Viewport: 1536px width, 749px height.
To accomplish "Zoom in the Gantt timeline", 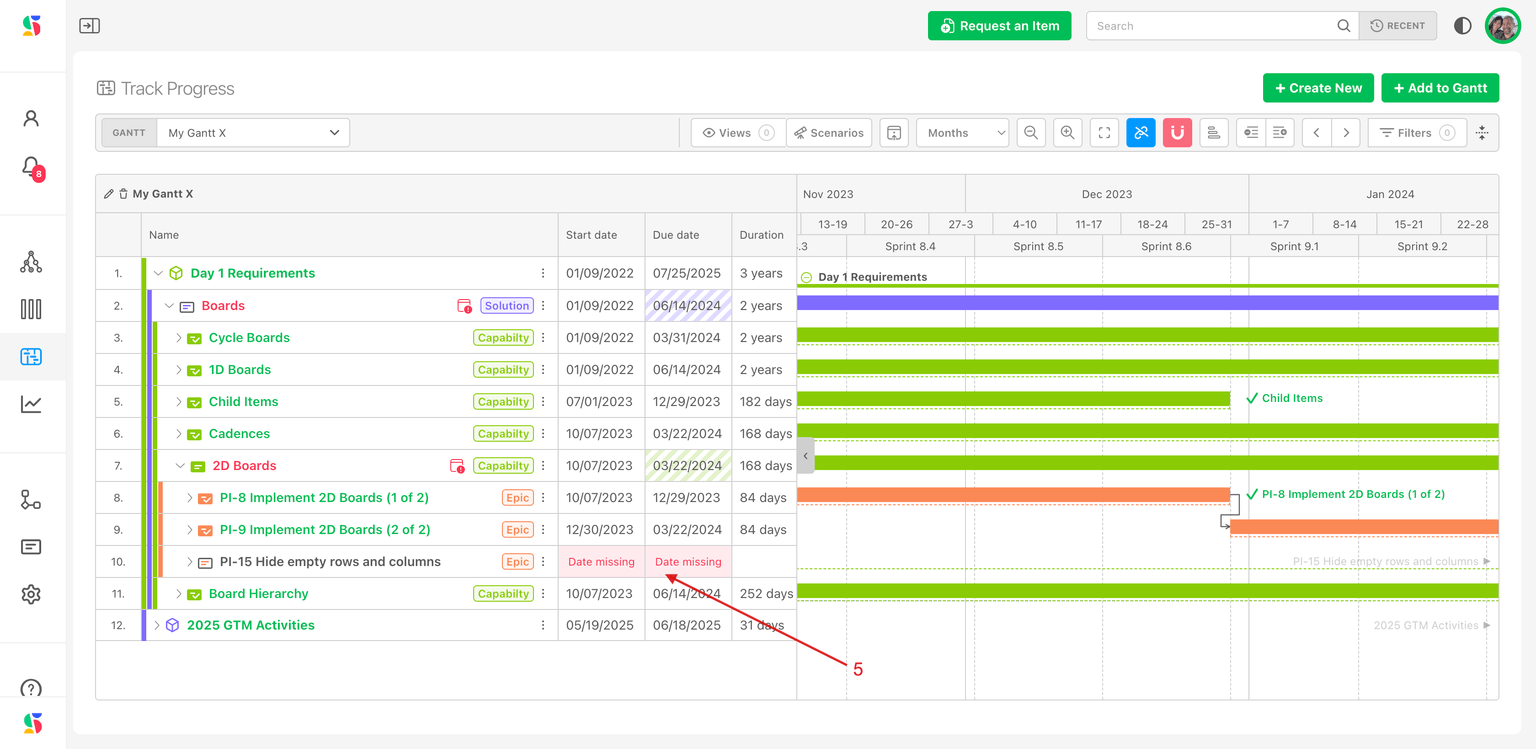I will (1068, 133).
